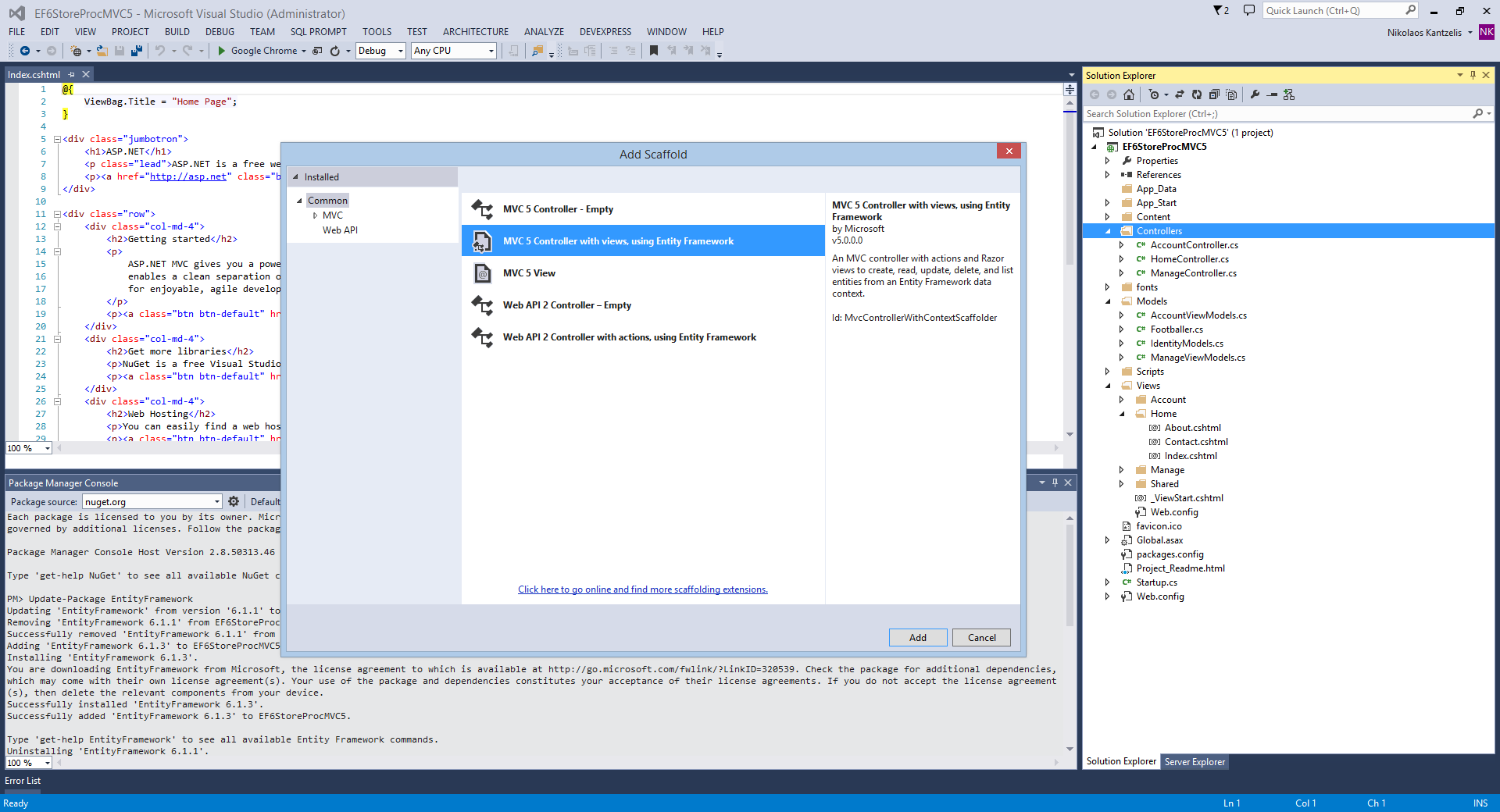This screenshot has height=812, width=1500.
Task: Click the Navigate Backward toolbar arrow
Action: point(25,51)
